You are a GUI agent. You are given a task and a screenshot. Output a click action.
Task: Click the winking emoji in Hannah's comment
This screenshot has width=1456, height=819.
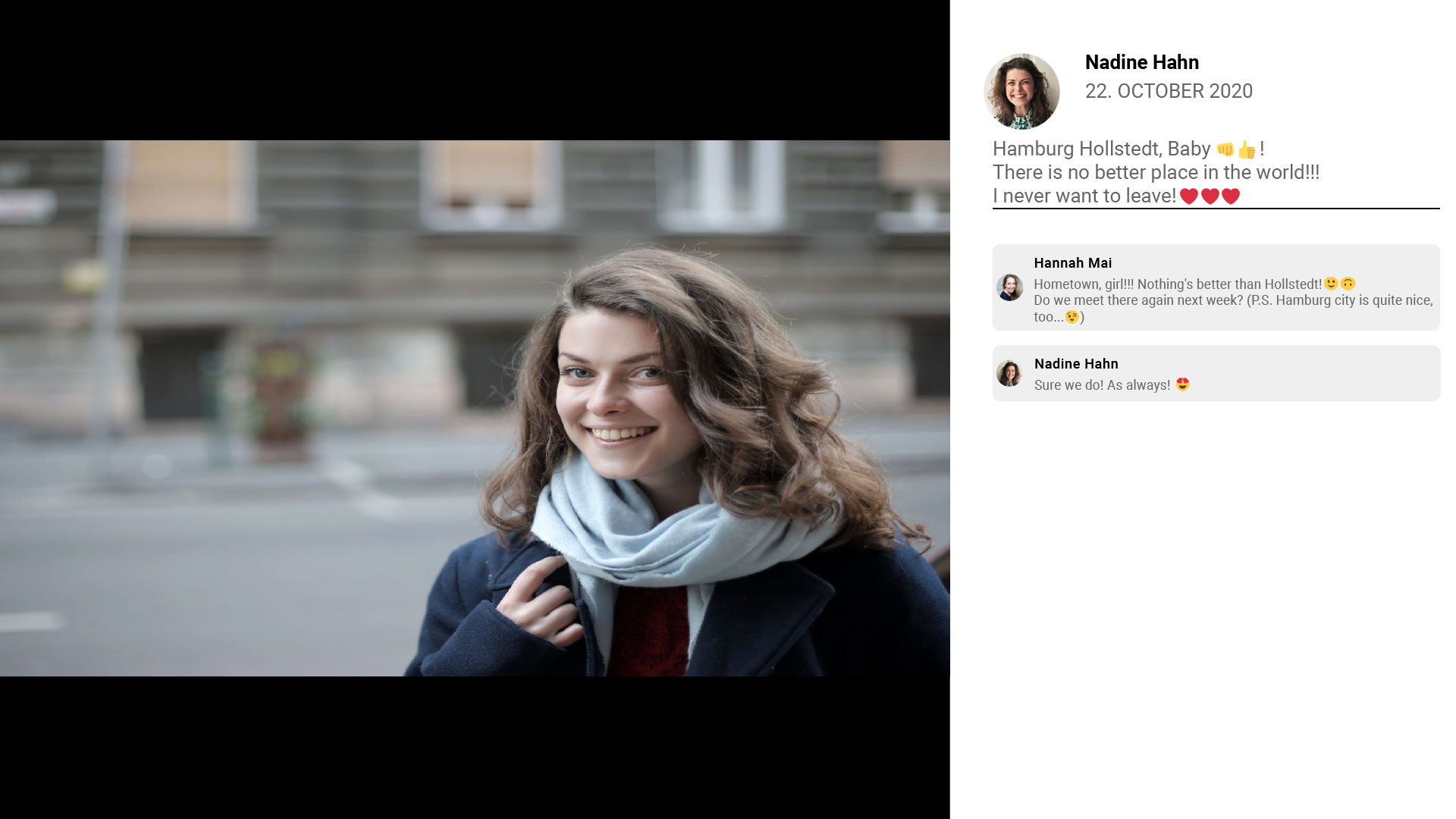[x=1072, y=317]
